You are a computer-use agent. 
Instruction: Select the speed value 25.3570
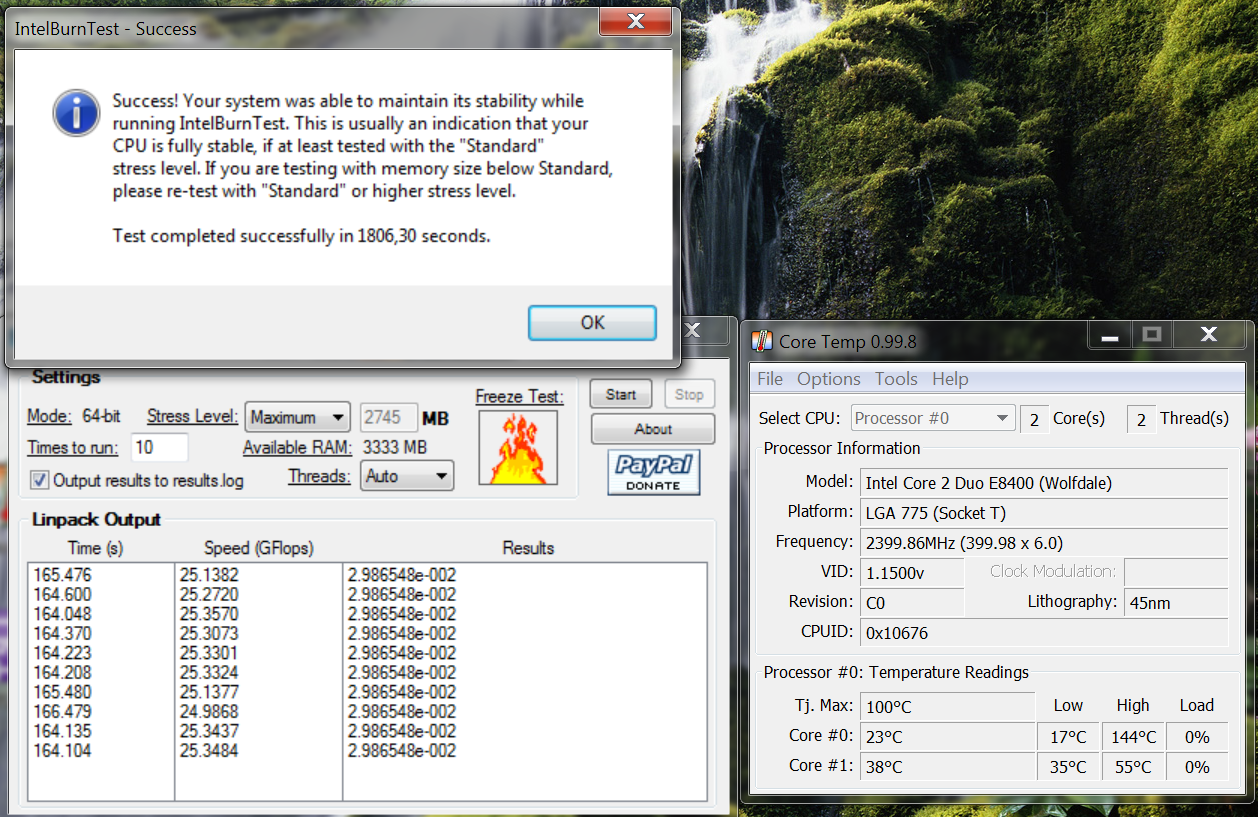point(209,614)
